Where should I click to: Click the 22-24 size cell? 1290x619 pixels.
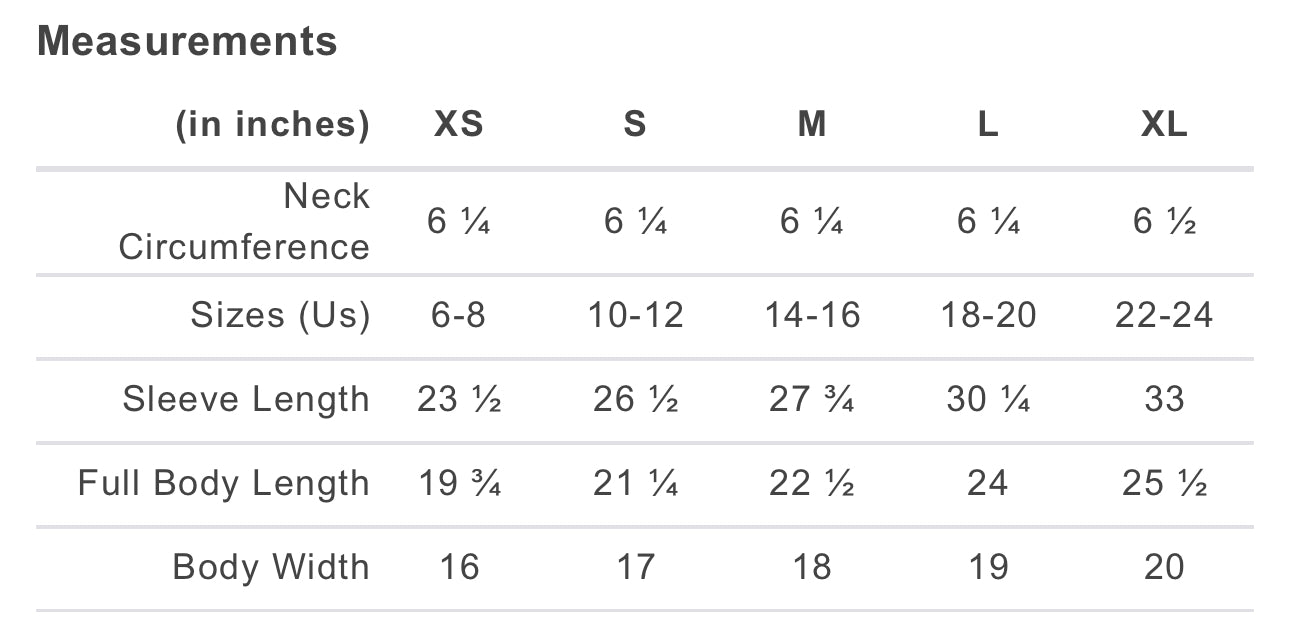coord(1164,315)
